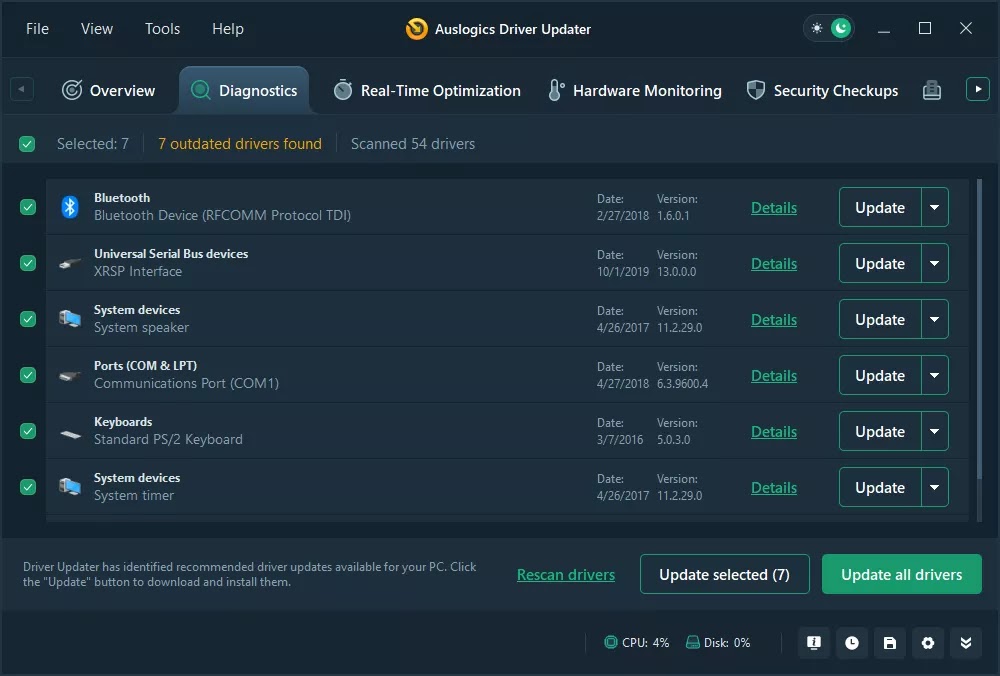Click the Bluetooth device icon in the list
This screenshot has height=676, width=1000.
(x=69, y=207)
